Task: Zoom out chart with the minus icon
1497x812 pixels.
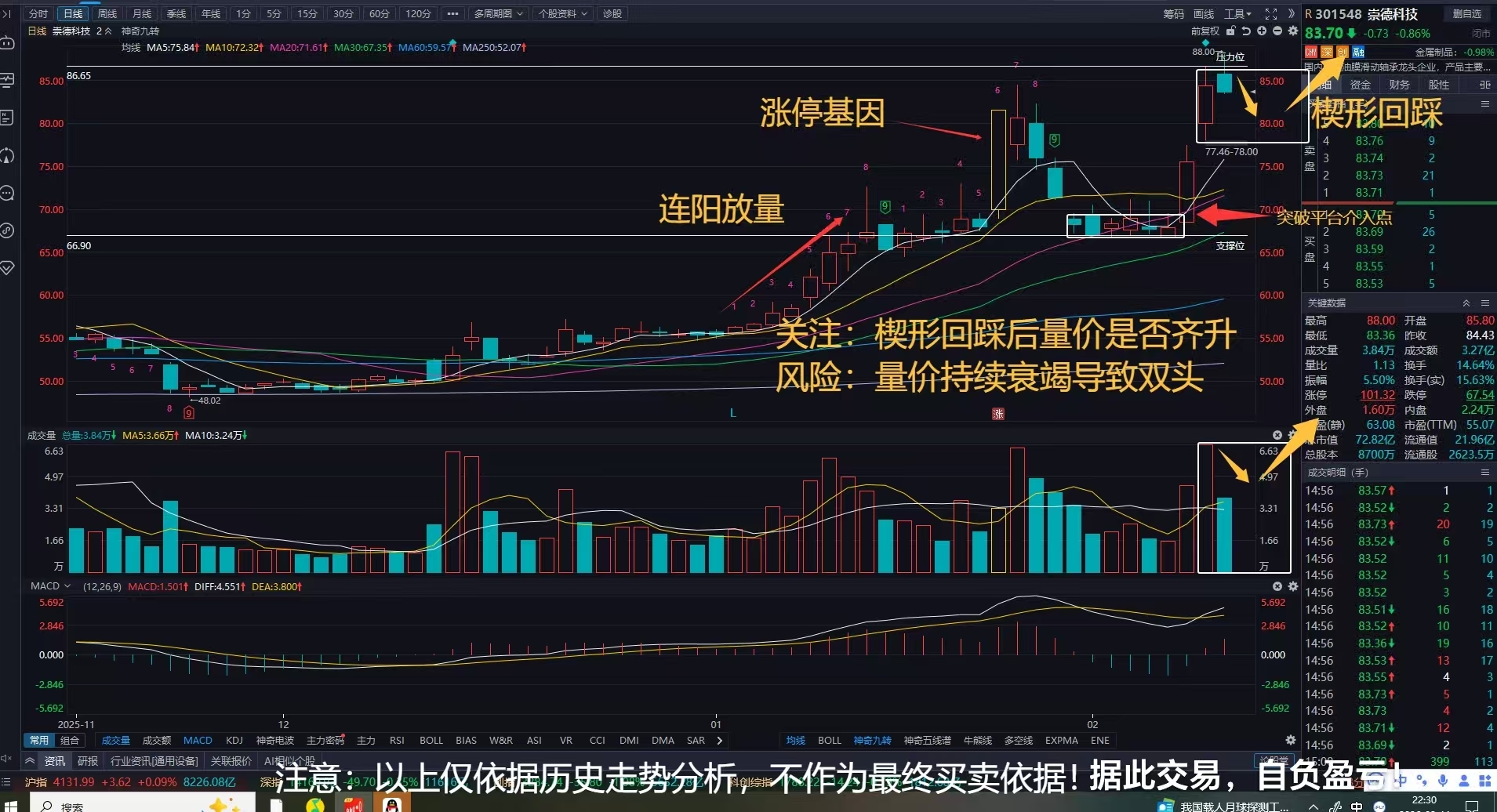Action: coord(1277,31)
